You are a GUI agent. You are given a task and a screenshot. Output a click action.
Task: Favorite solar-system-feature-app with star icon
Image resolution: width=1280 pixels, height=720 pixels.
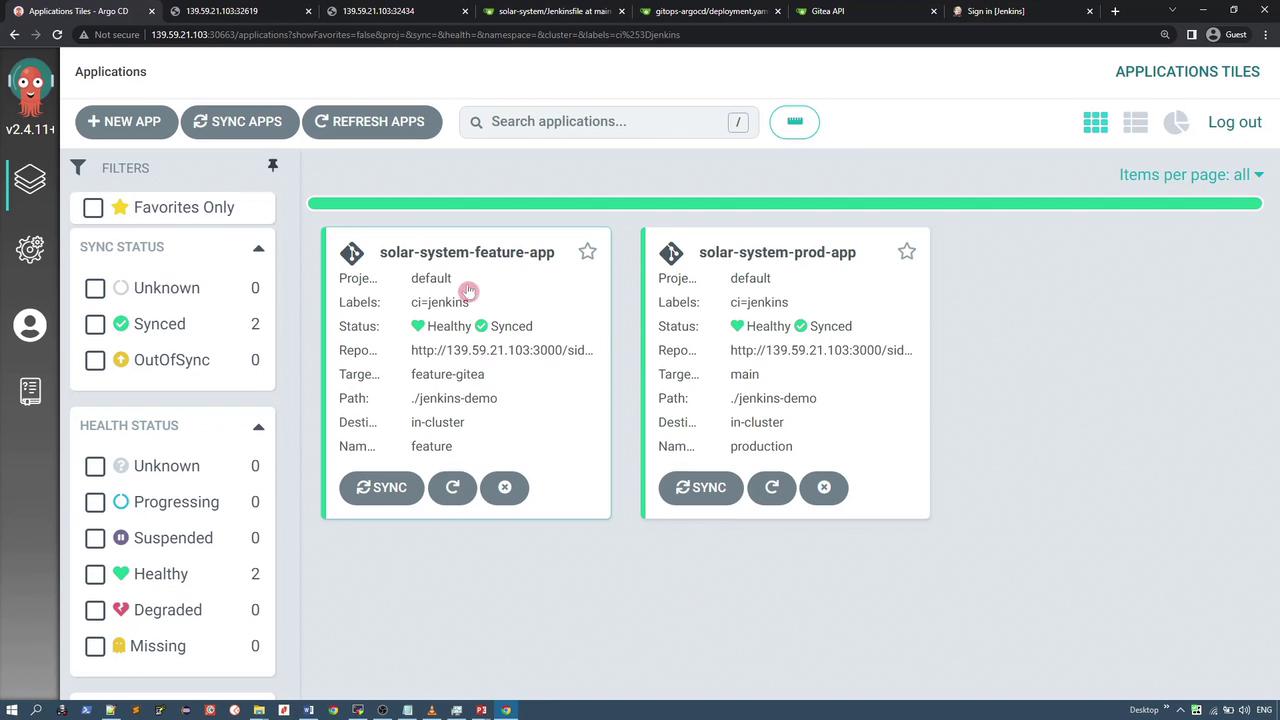[587, 252]
